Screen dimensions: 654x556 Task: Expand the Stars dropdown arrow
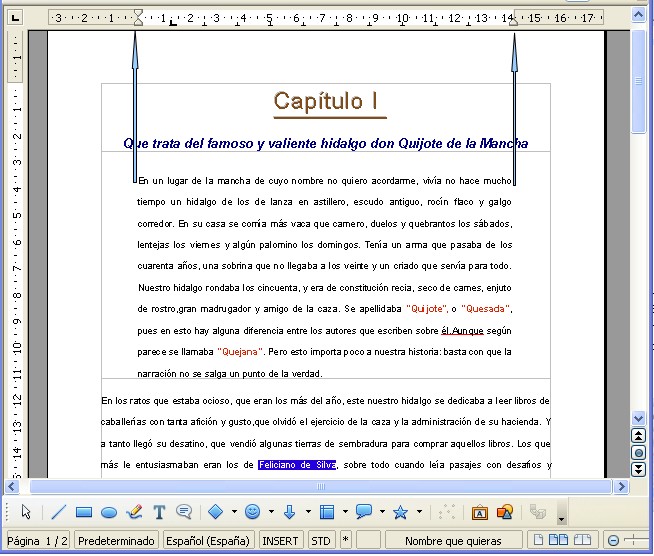(x=419, y=512)
